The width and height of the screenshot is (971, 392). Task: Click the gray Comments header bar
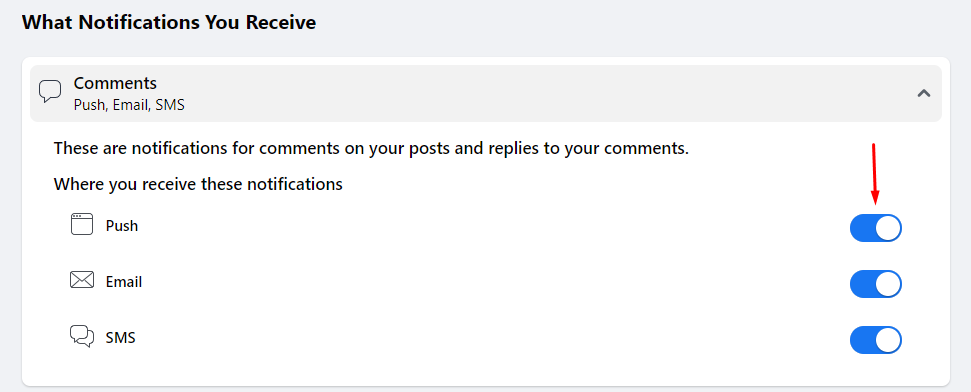pos(486,93)
